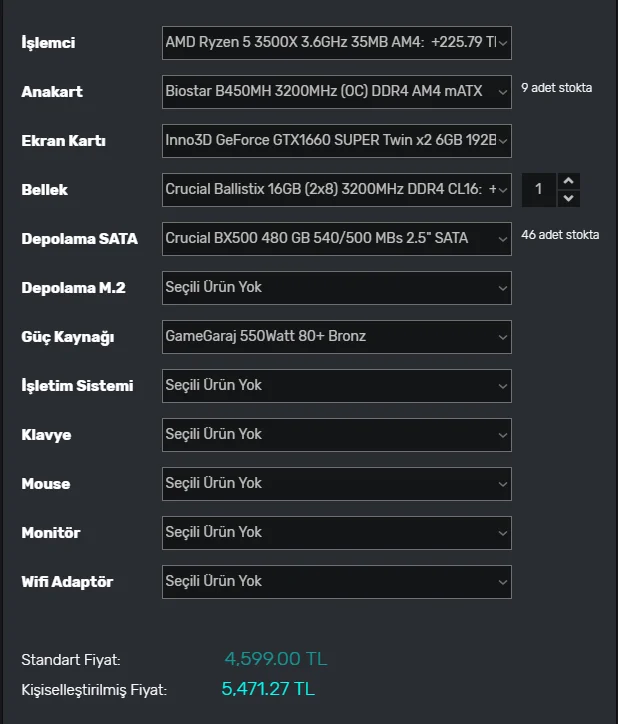
Task: Open the Monitör dropdown
Action: coord(336,532)
